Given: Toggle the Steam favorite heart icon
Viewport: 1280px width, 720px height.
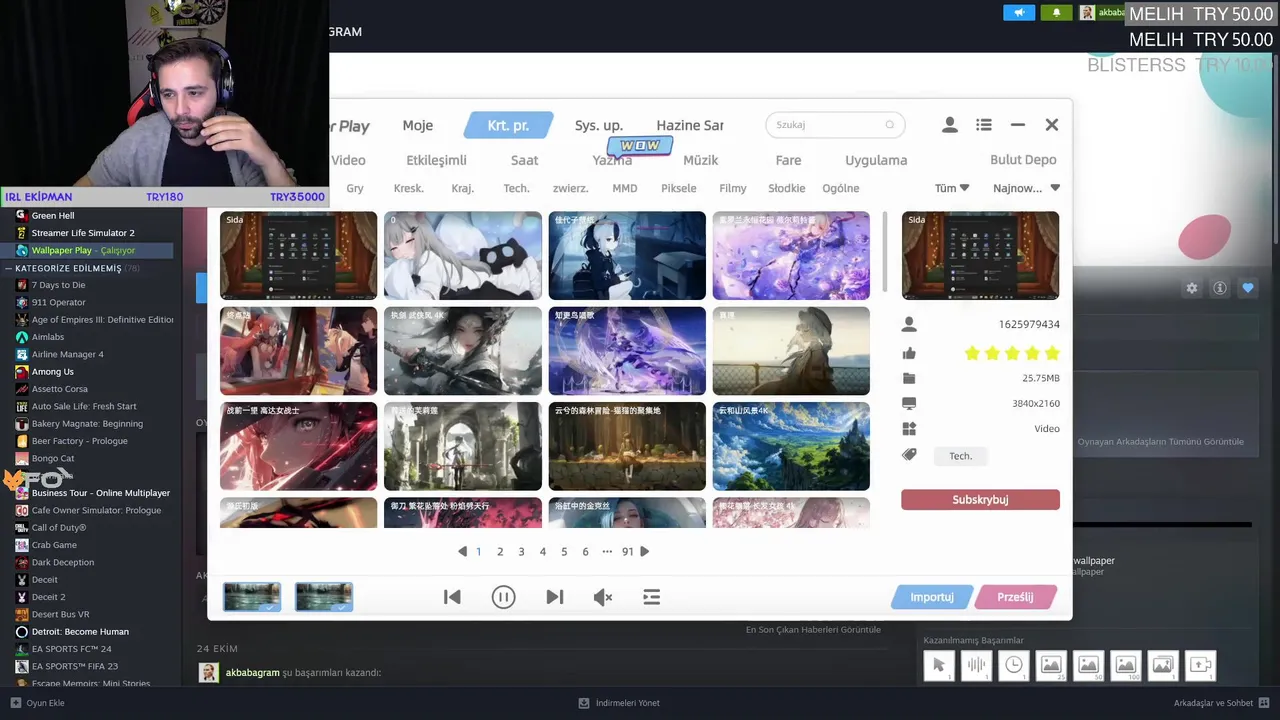Looking at the screenshot, I should 1247,288.
